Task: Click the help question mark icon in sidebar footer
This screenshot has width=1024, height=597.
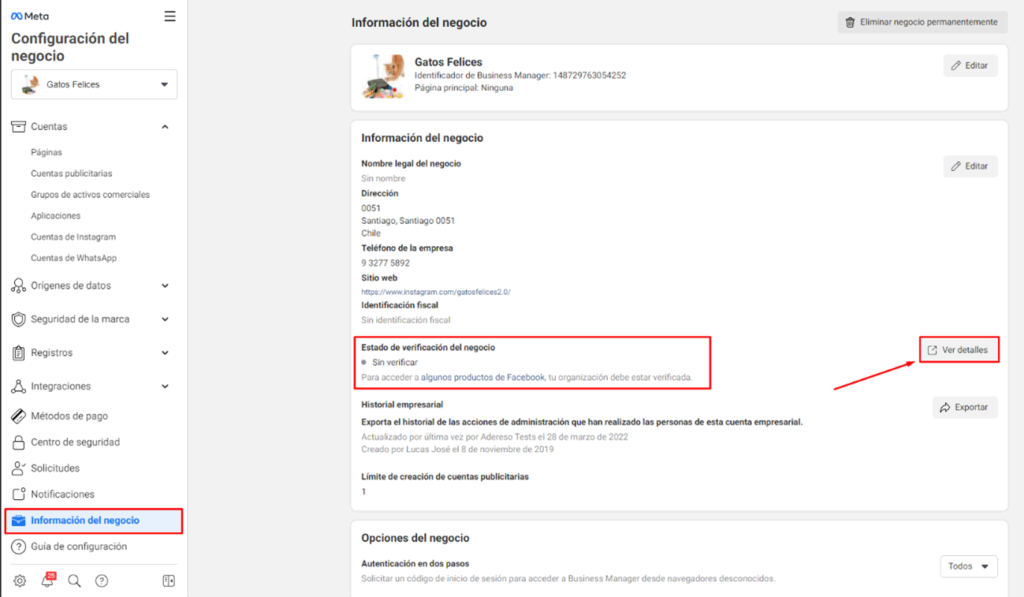Action: (x=101, y=581)
